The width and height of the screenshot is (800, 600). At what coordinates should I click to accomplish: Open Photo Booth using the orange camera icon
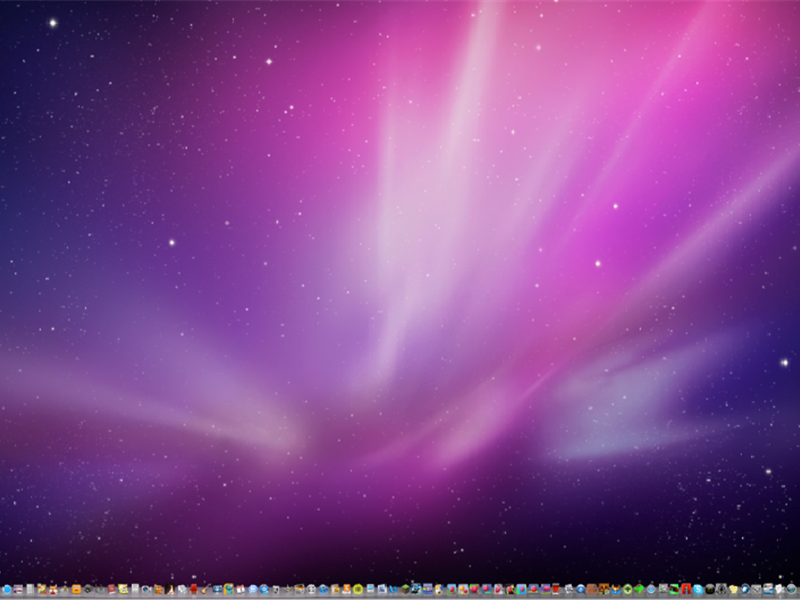pos(75,588)
